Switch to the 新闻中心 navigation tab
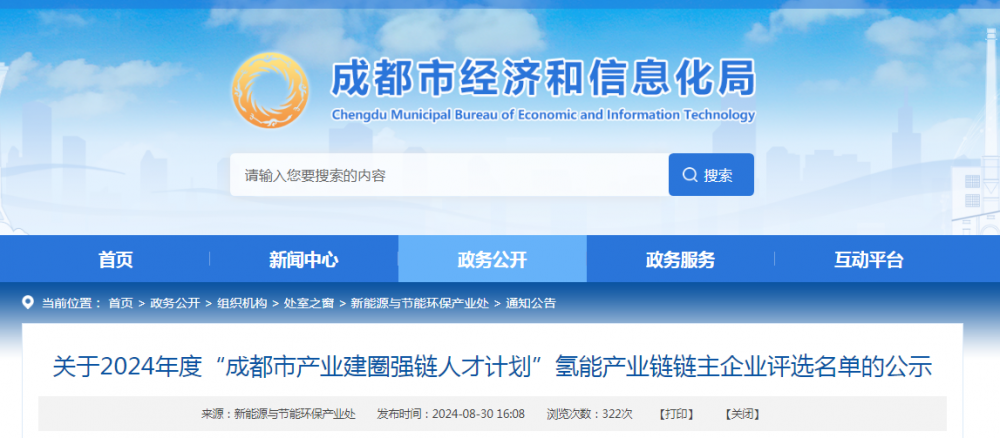Viewport: 1000px width, 438px height. tap(304, 260)
